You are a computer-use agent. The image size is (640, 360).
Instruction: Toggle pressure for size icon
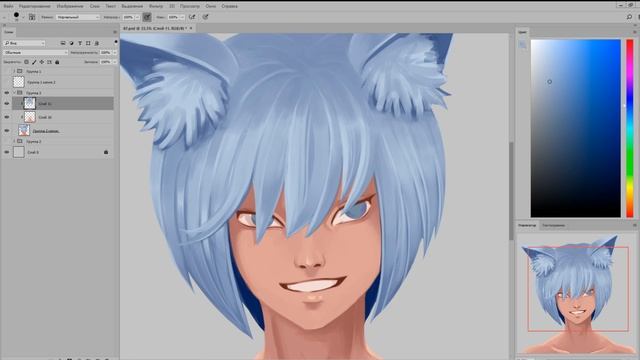click(x=205, y=17)
